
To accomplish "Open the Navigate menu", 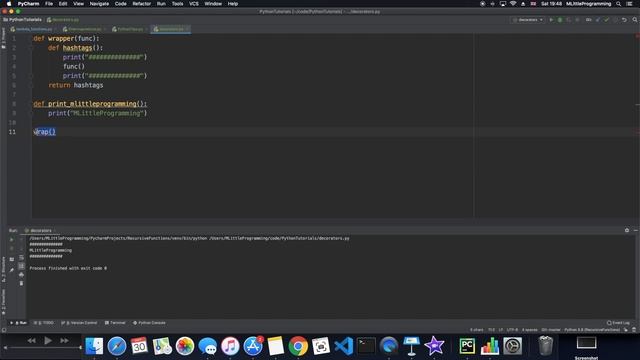I will coord(99,4).
